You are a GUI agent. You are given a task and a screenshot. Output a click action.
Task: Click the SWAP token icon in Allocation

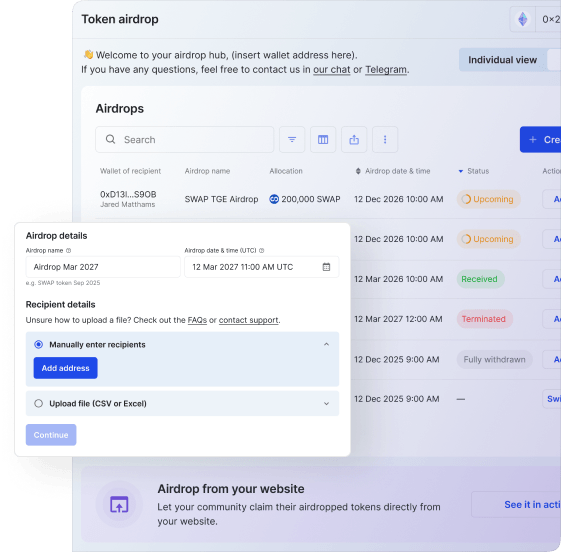click(x=274, y=199)
